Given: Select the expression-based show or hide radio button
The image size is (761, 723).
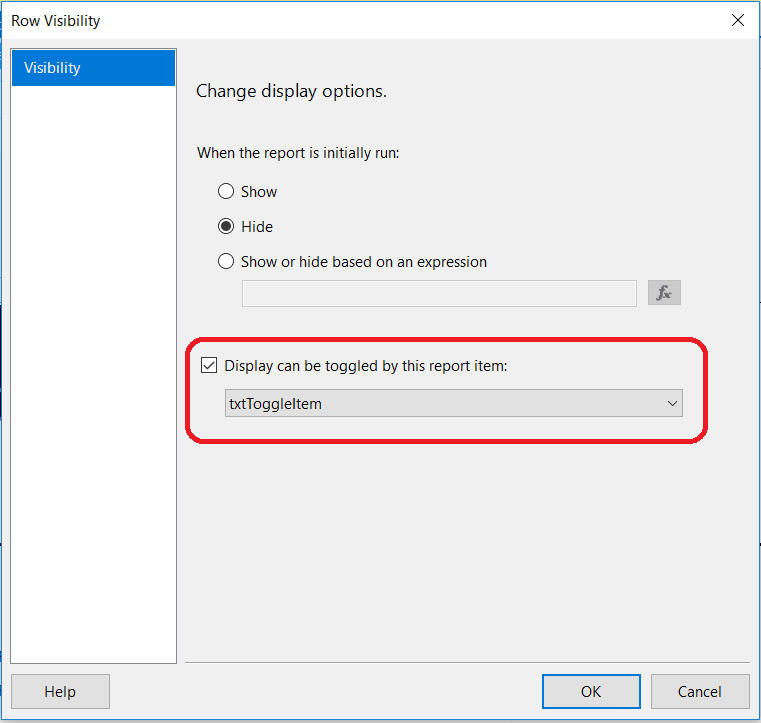Looking at the screenshot, I should click(x=226, y=262).
